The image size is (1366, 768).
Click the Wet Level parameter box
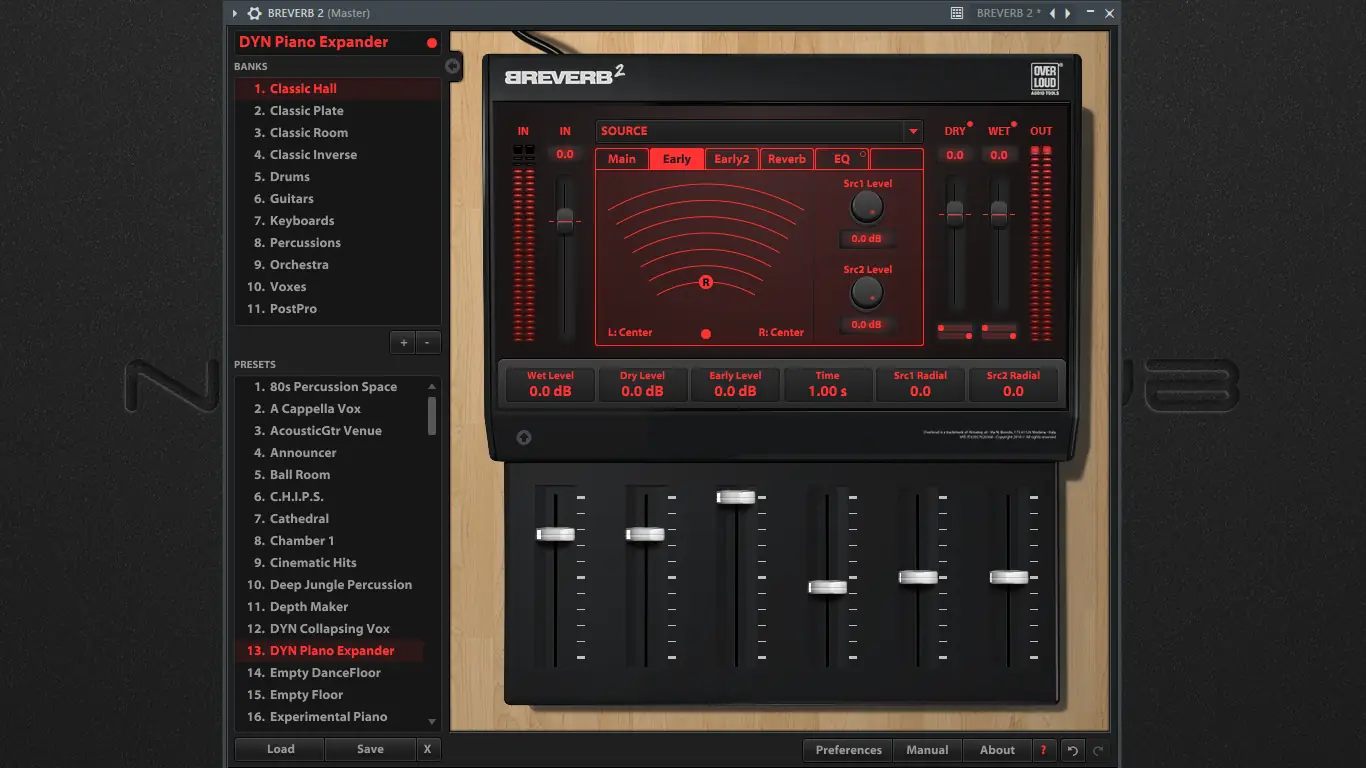click(550, 385)
